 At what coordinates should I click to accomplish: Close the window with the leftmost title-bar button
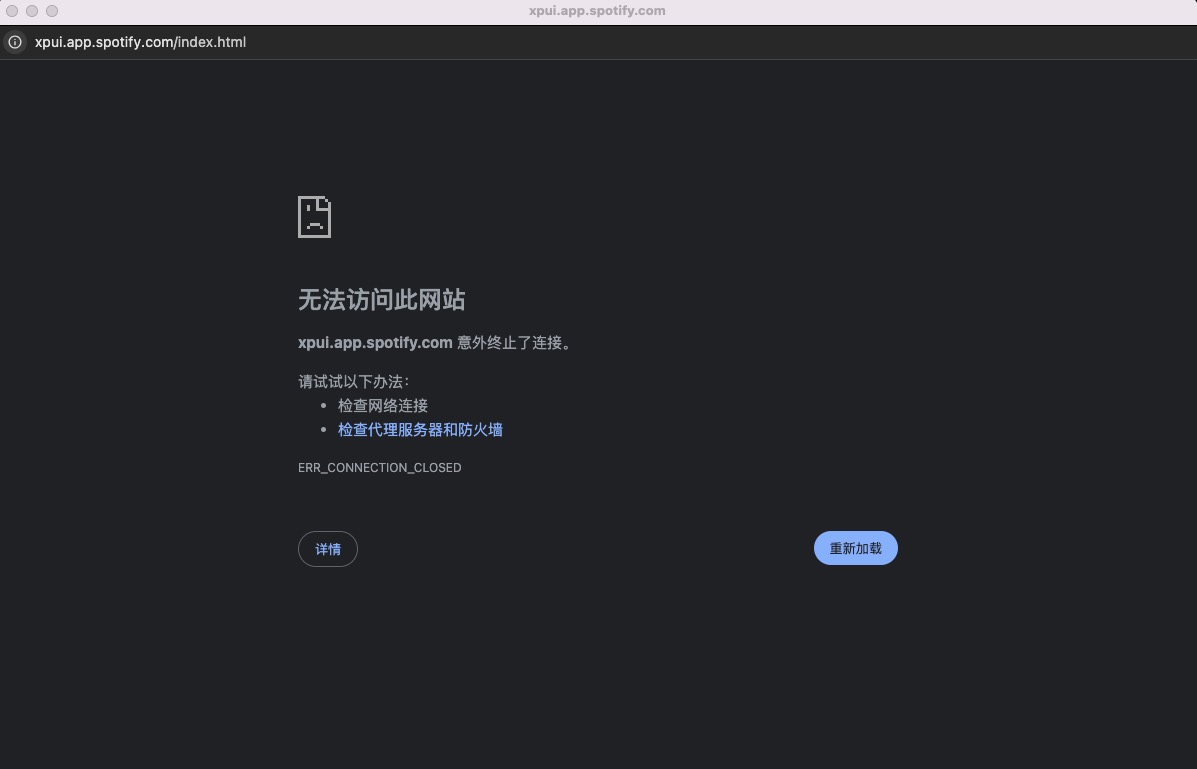pos(12,11)
